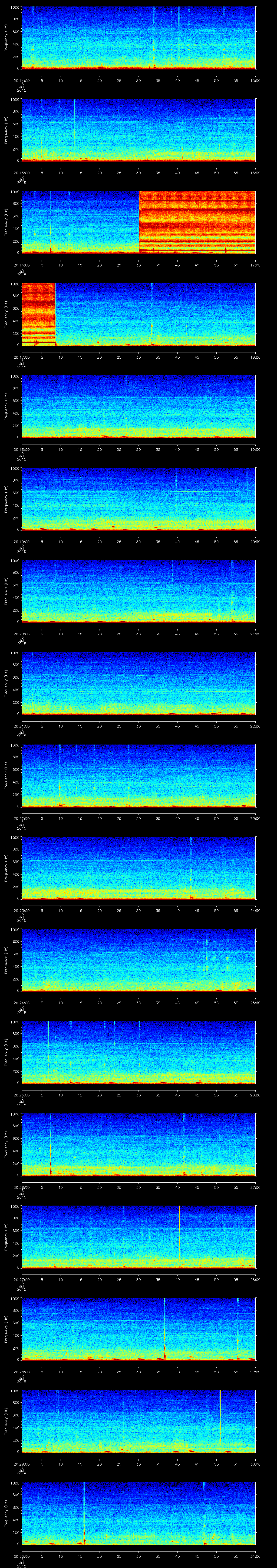Click the 30-second tick label under the 20:16 spectrogram

tap(139, 265)
